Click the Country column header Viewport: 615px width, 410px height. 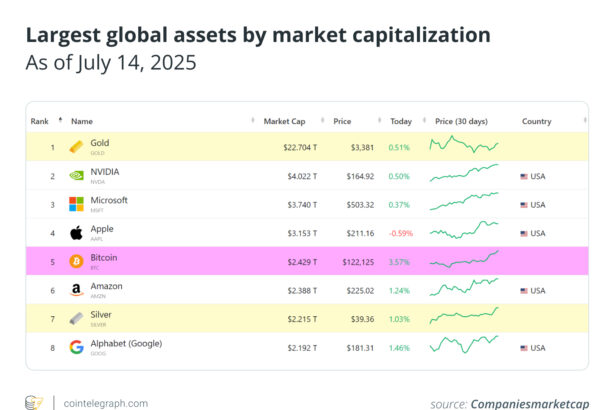536,121
